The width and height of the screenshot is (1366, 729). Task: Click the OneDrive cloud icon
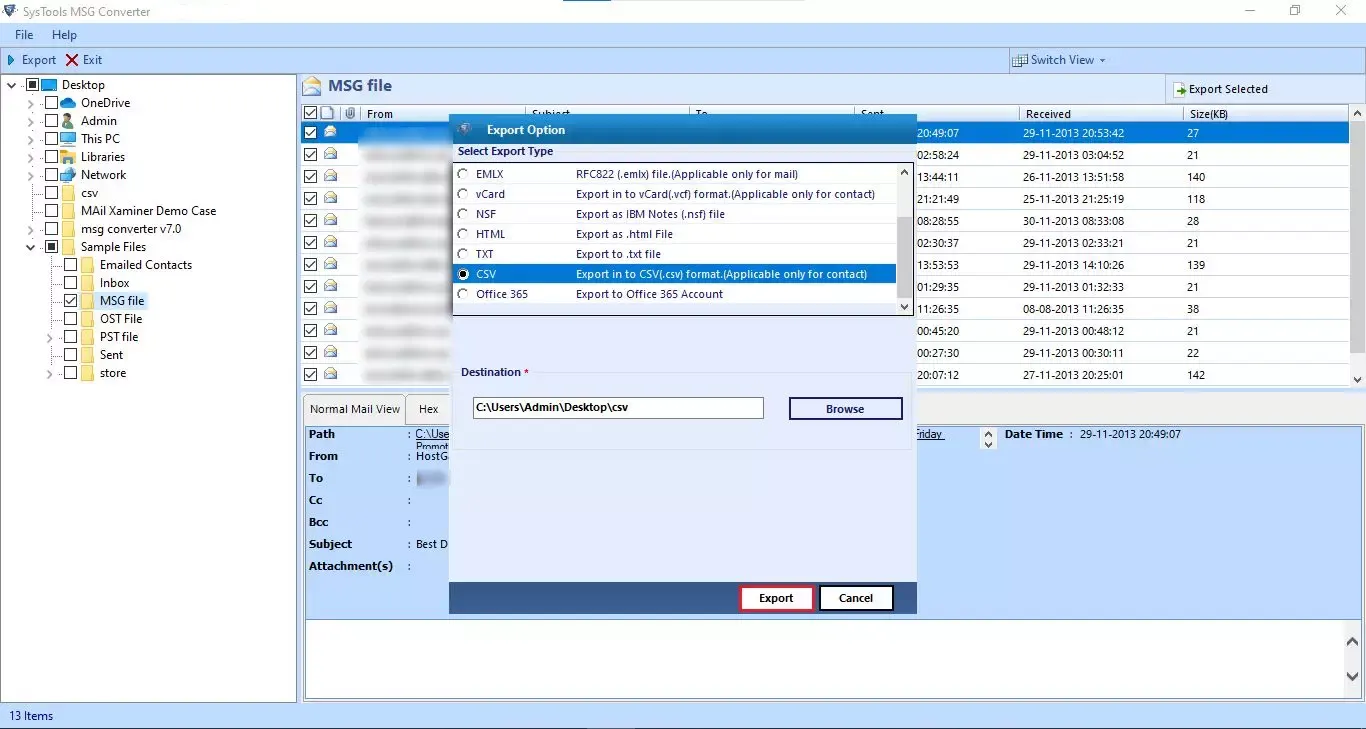click(68, 103)
